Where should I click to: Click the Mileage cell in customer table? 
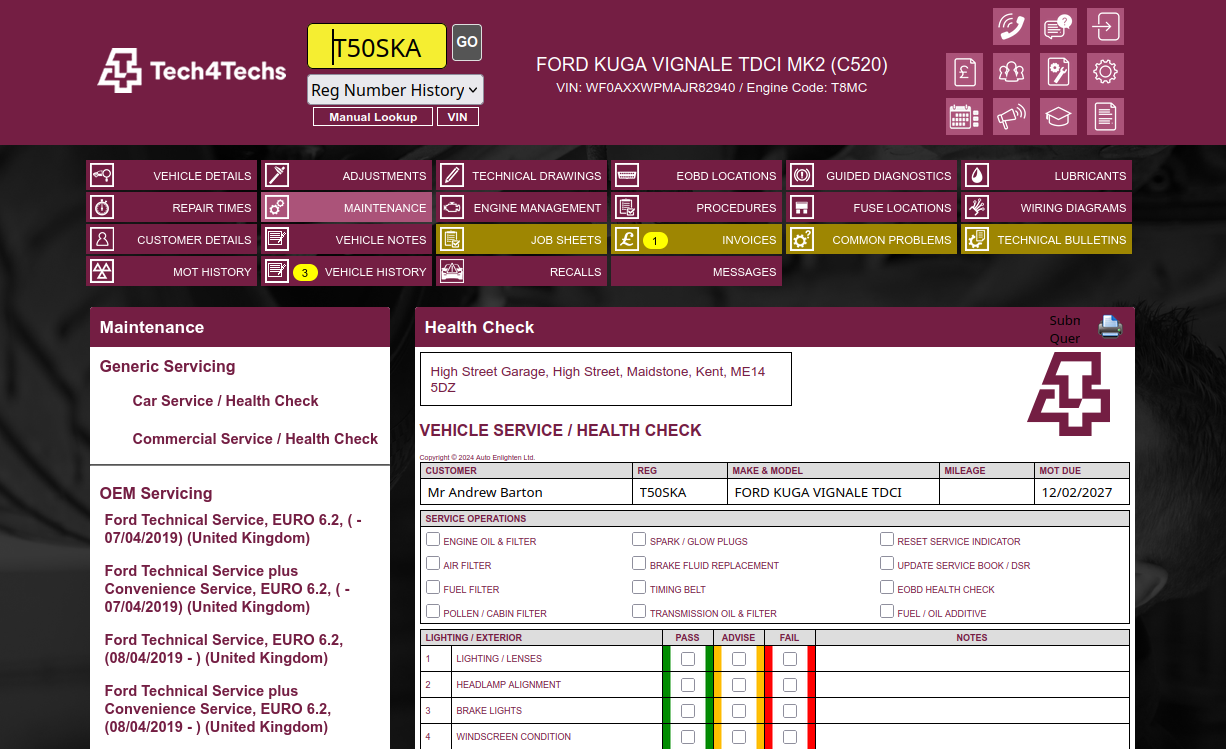987,491
